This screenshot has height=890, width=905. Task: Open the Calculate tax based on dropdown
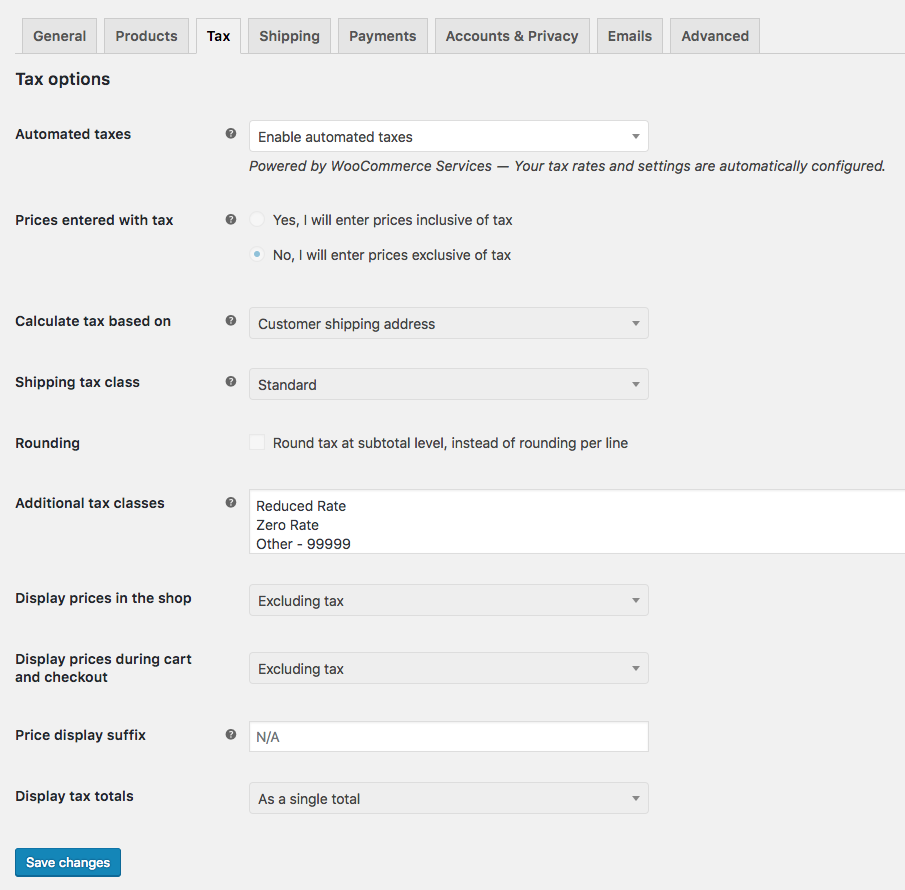pyautogui.click(x=448, y=323)
